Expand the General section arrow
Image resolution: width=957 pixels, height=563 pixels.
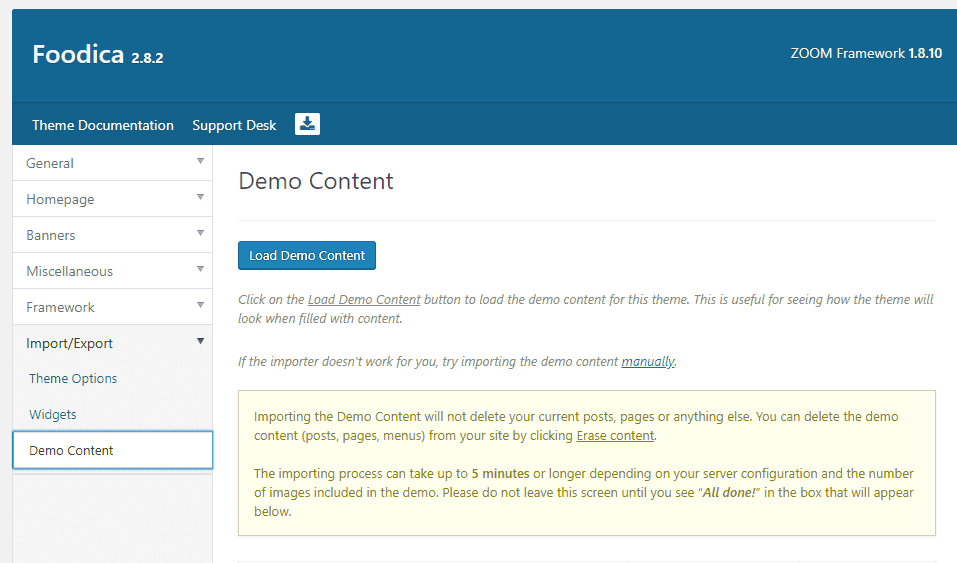click(200, 161)
